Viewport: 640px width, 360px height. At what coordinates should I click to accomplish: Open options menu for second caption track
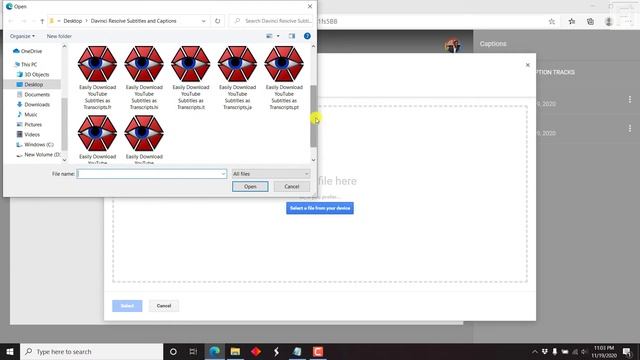(630, 129)
